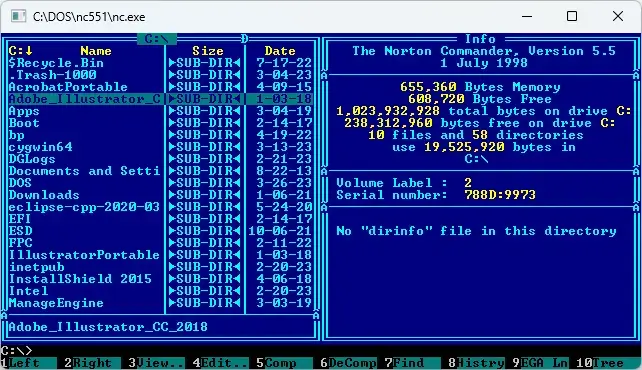Click the Info panel title
642x370 pixels.
coord(480,39)
